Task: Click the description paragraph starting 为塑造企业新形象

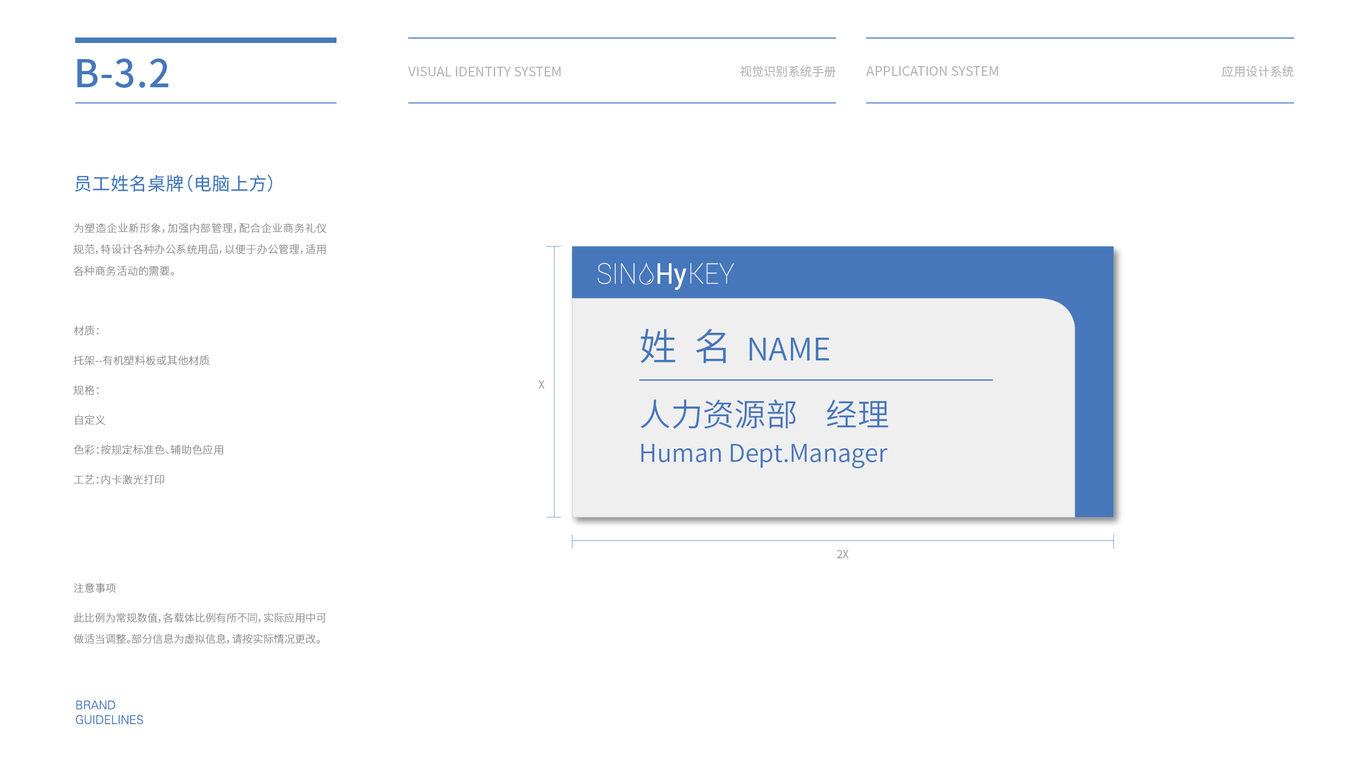Action: click(200, 250)
